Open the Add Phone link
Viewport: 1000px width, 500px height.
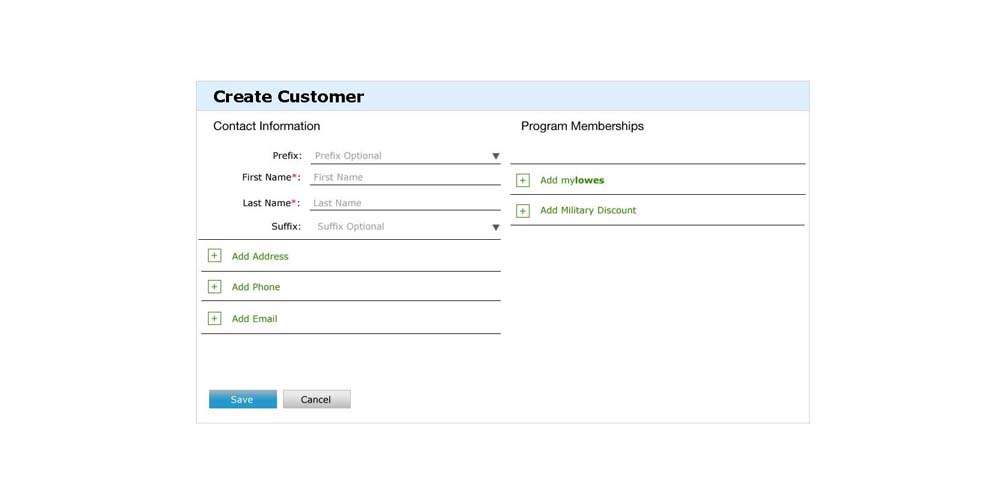pos(256,287)
